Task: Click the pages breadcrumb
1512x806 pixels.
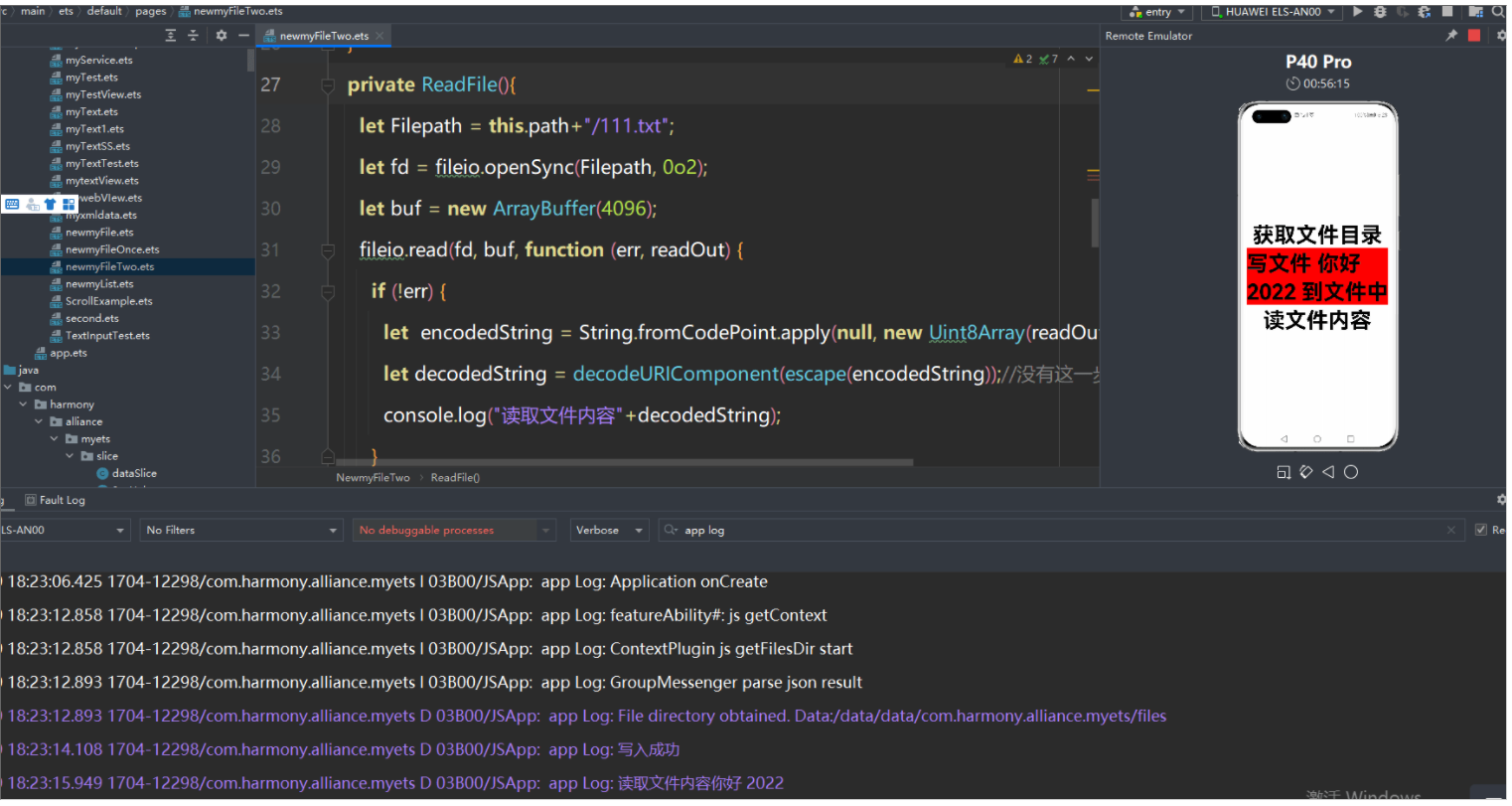Action: 151,11
